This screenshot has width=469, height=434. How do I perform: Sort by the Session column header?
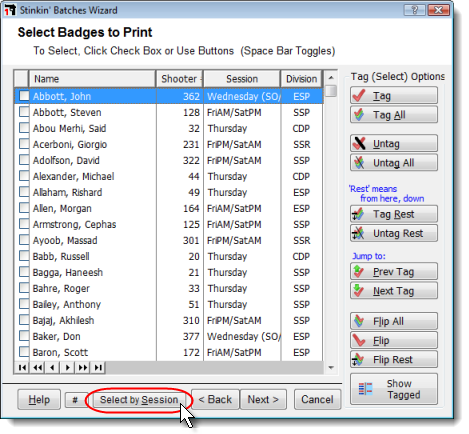(242, 79)
